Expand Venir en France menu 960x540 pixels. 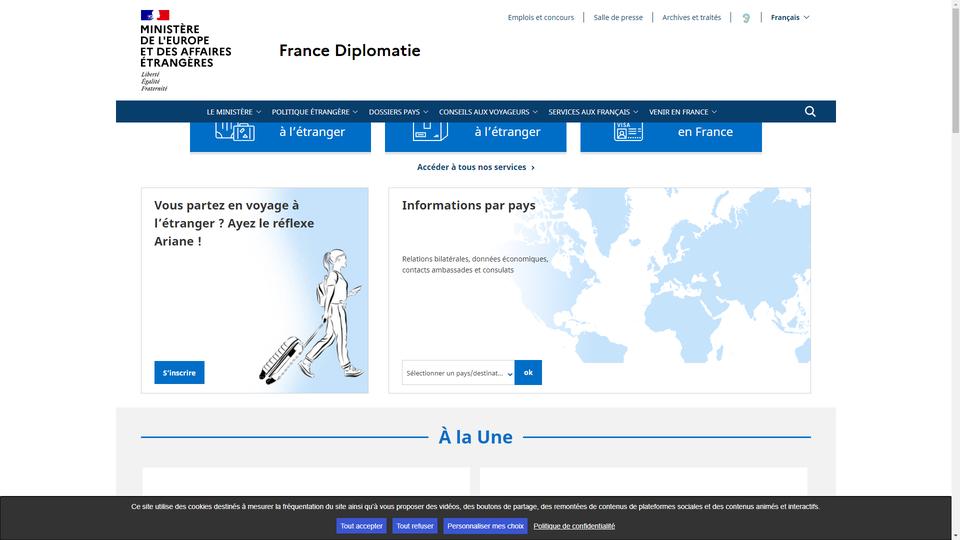tap(683, 112)
